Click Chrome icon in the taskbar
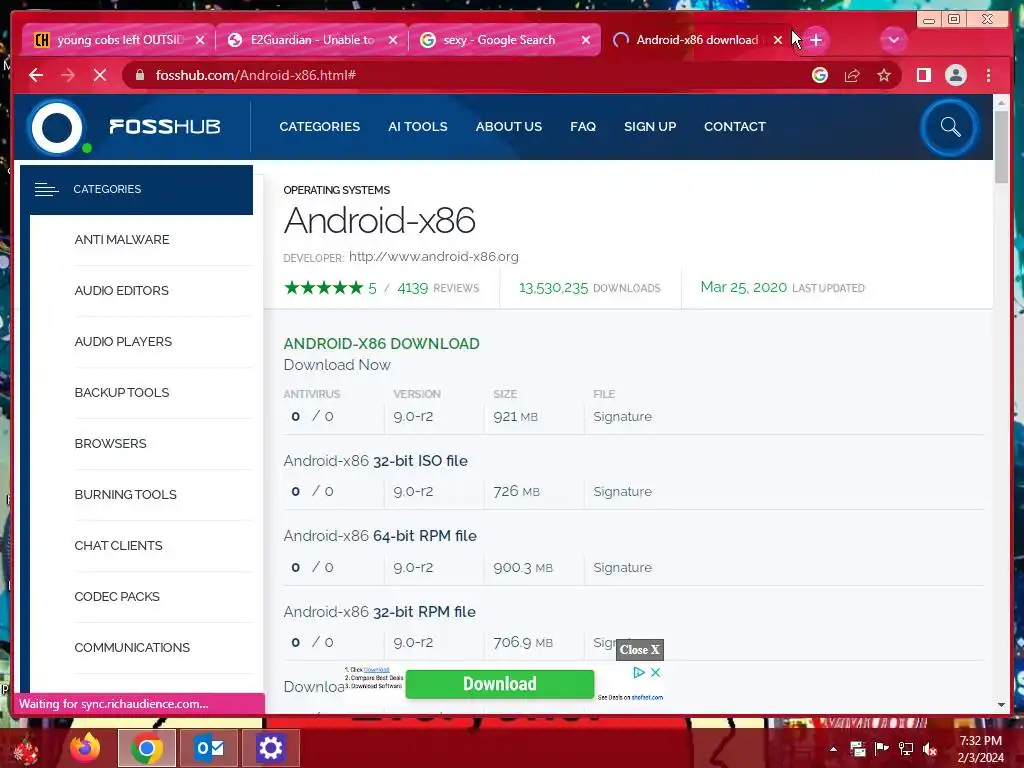1024x768 pixels. coord(147,748)
